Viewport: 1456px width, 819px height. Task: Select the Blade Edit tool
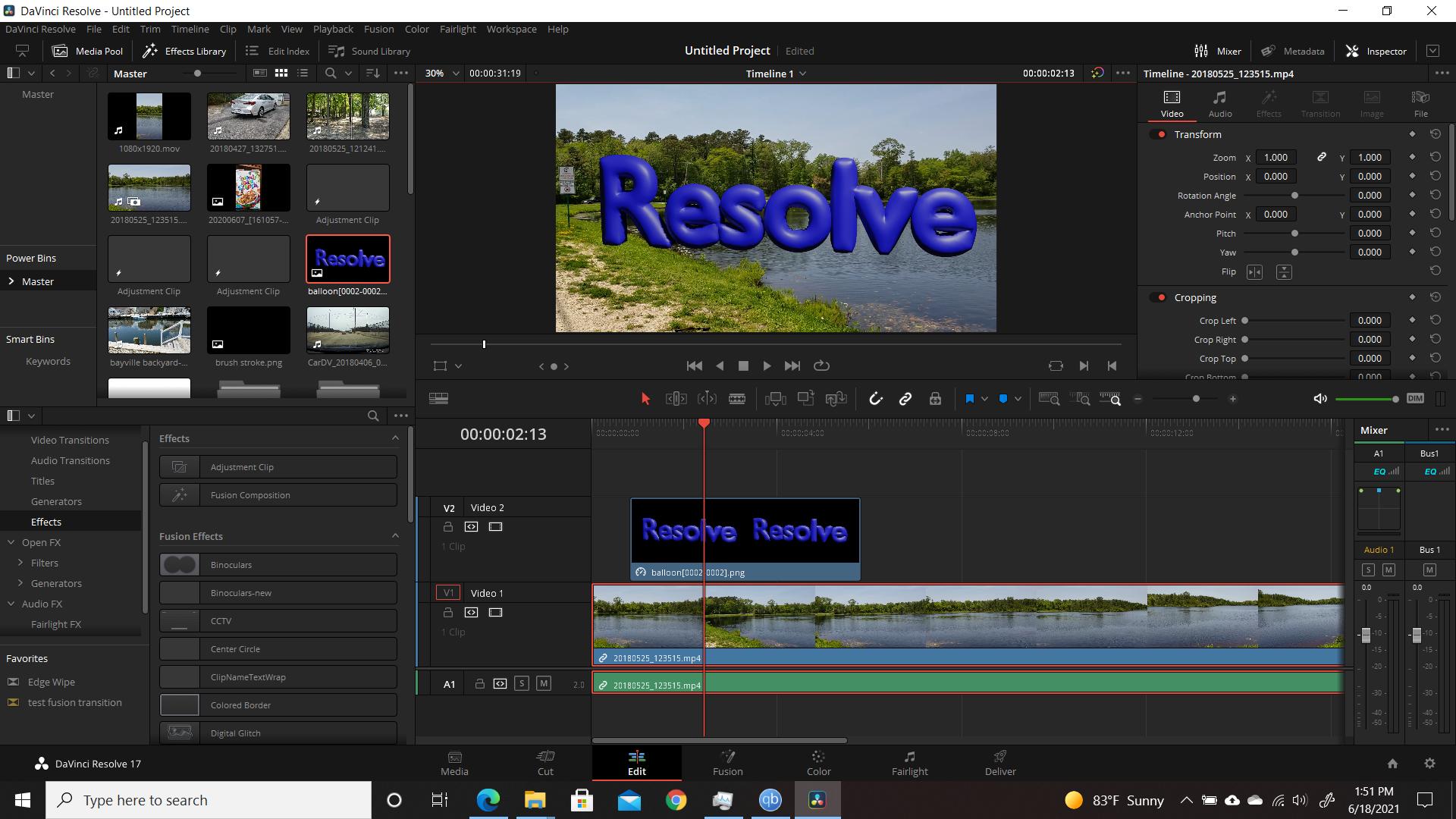pos(737,399)
